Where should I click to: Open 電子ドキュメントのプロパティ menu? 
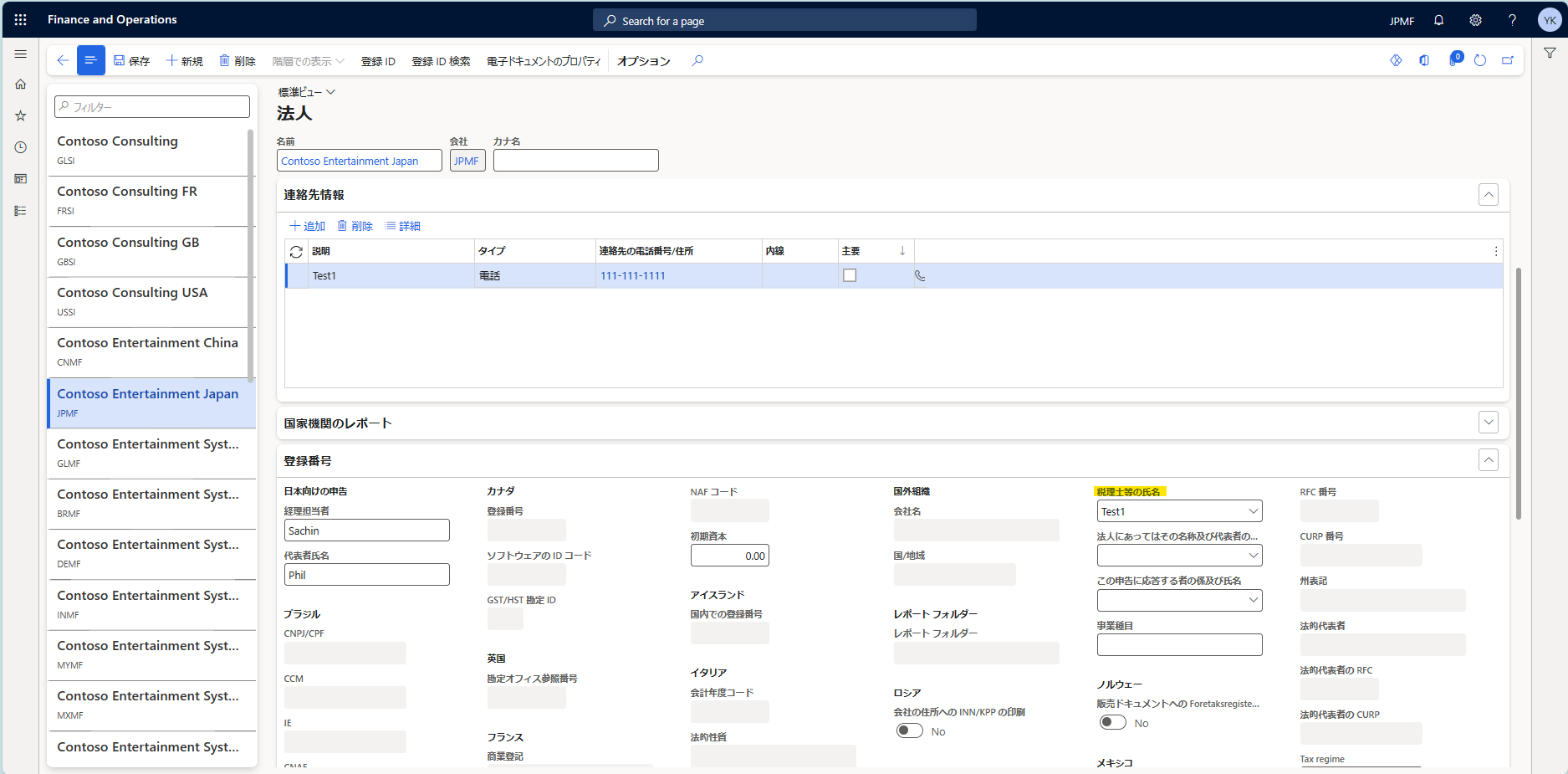(x=544, y=61)
